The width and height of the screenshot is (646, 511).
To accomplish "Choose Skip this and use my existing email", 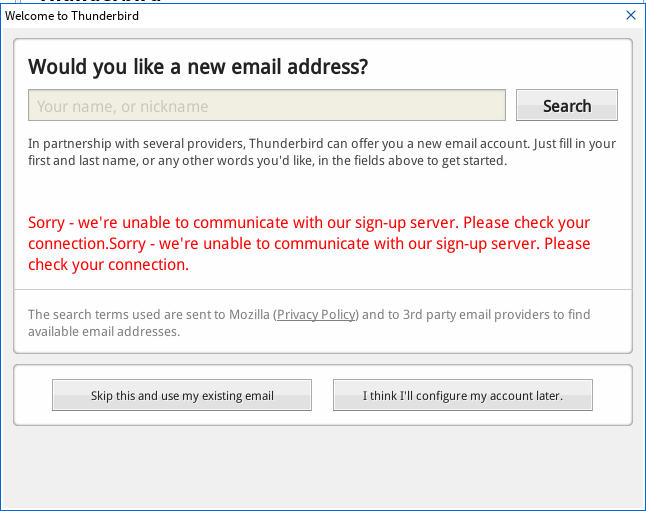I will point(182,396).
